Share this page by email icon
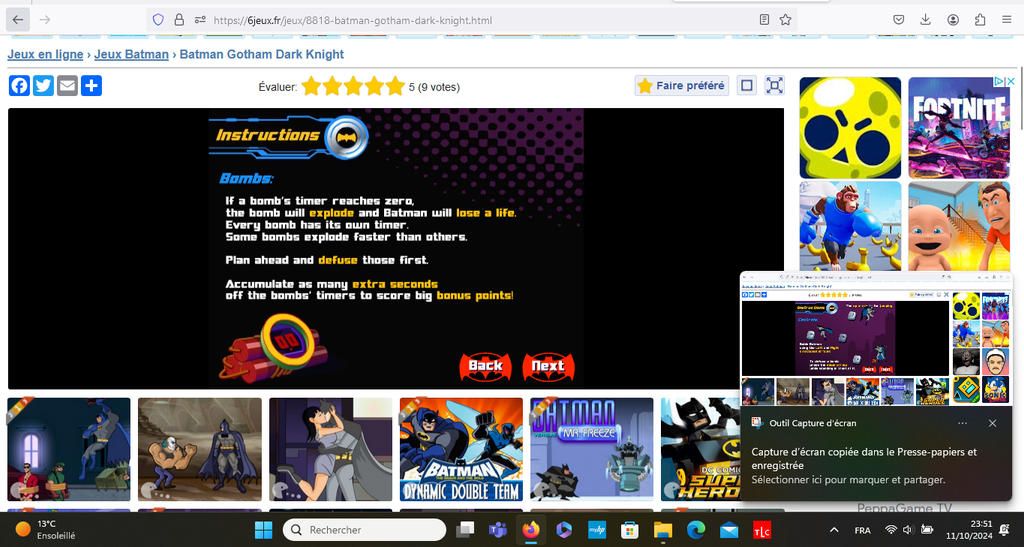This screenshot has height=547, width=1024. pos(67,86)
